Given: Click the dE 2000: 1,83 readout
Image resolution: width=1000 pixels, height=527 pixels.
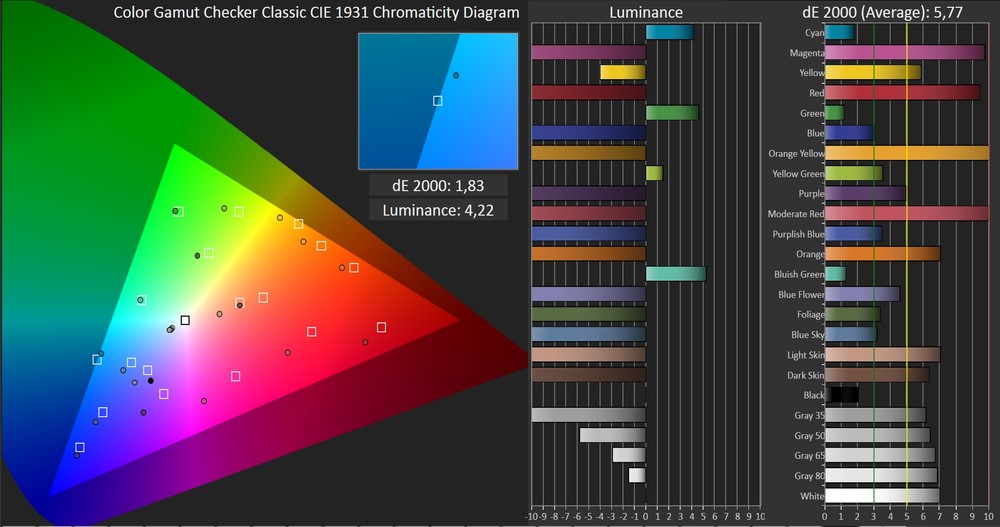Looking at the screenshot, I should pyautogui.click(x=438, y=186).
